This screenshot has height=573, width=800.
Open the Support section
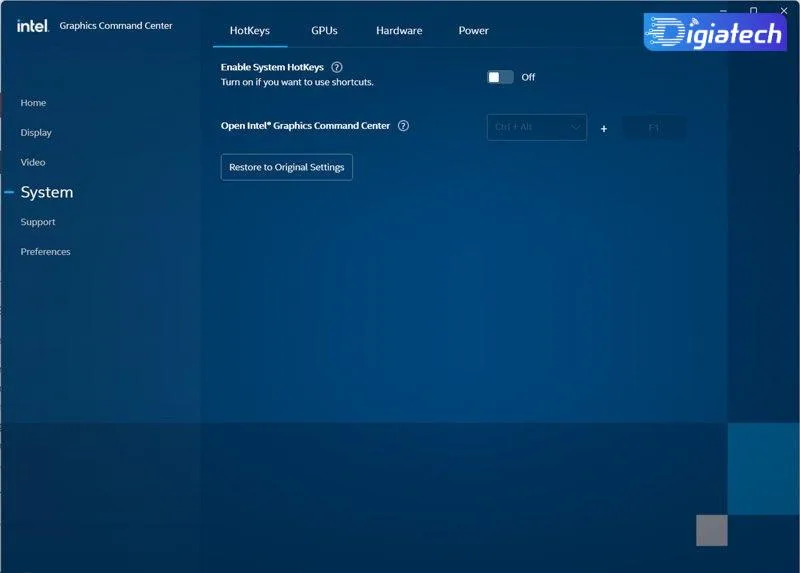point(38,222)
